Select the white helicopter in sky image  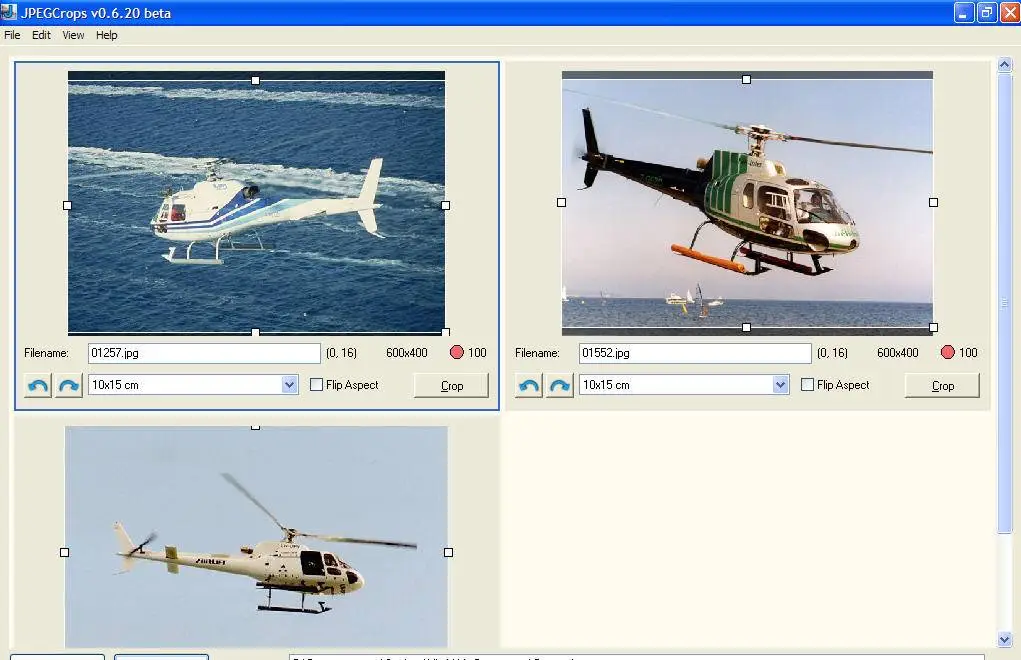pos(257,537)
